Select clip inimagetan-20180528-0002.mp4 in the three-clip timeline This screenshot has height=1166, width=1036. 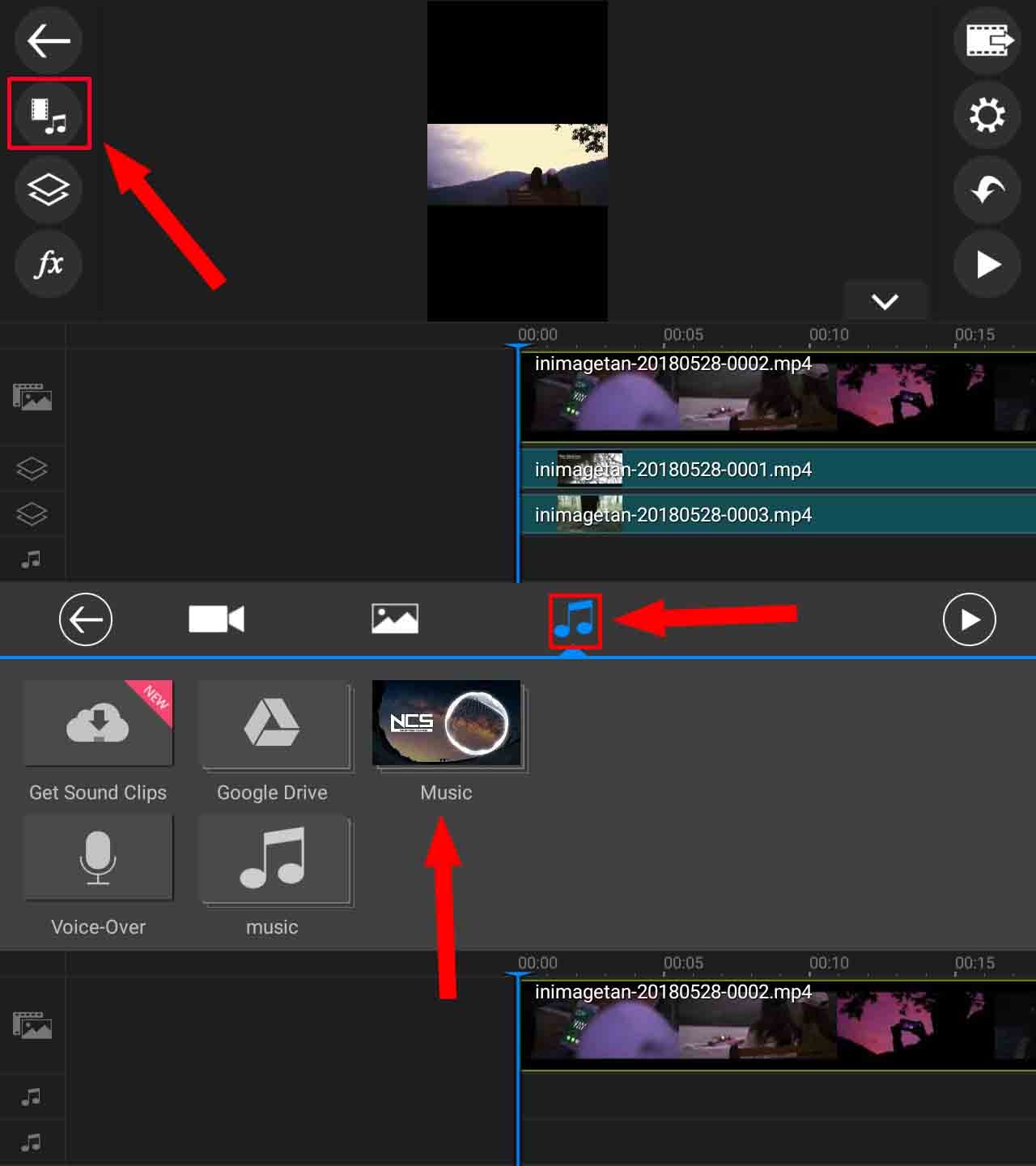(778, 398)
